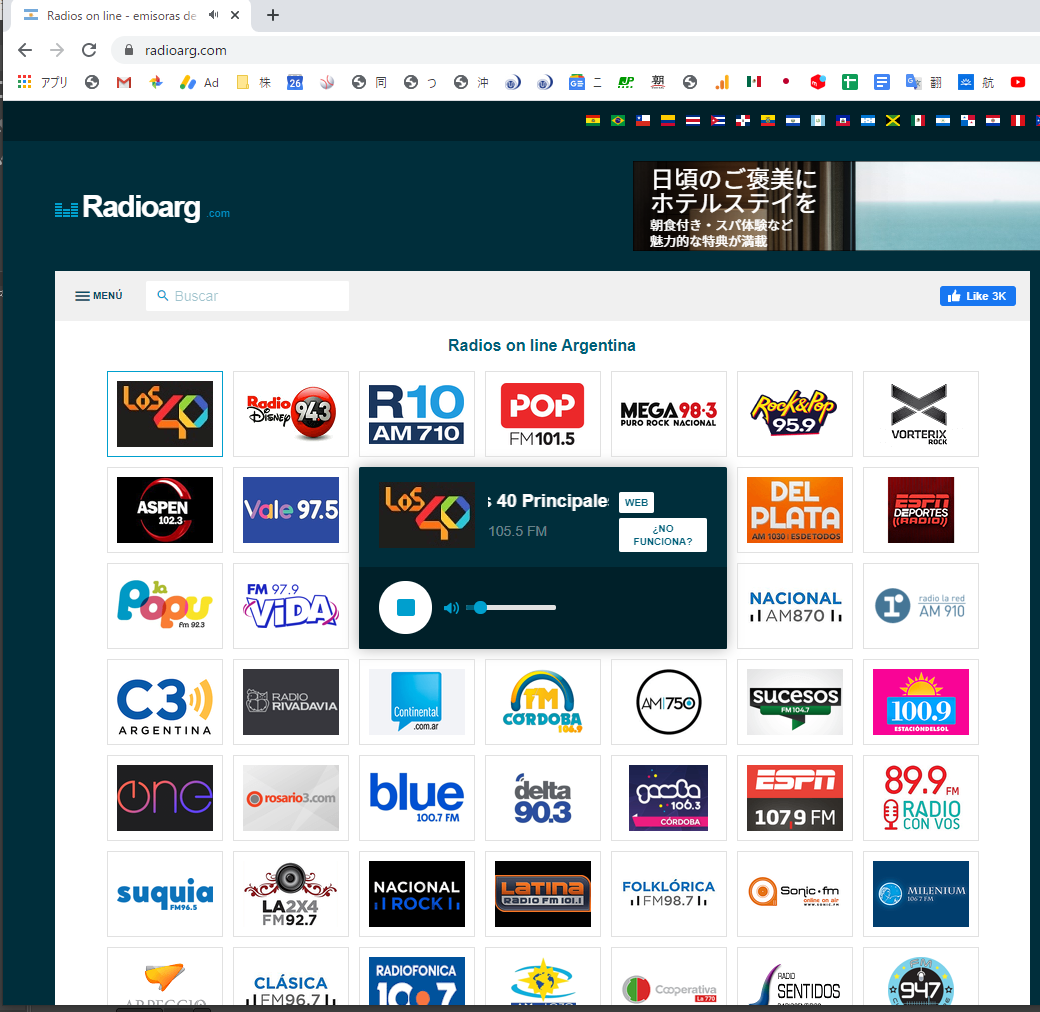Screen dimensions: 1040x1012
Task: Play Vorterix Rock station
Action: pos(921,414)
